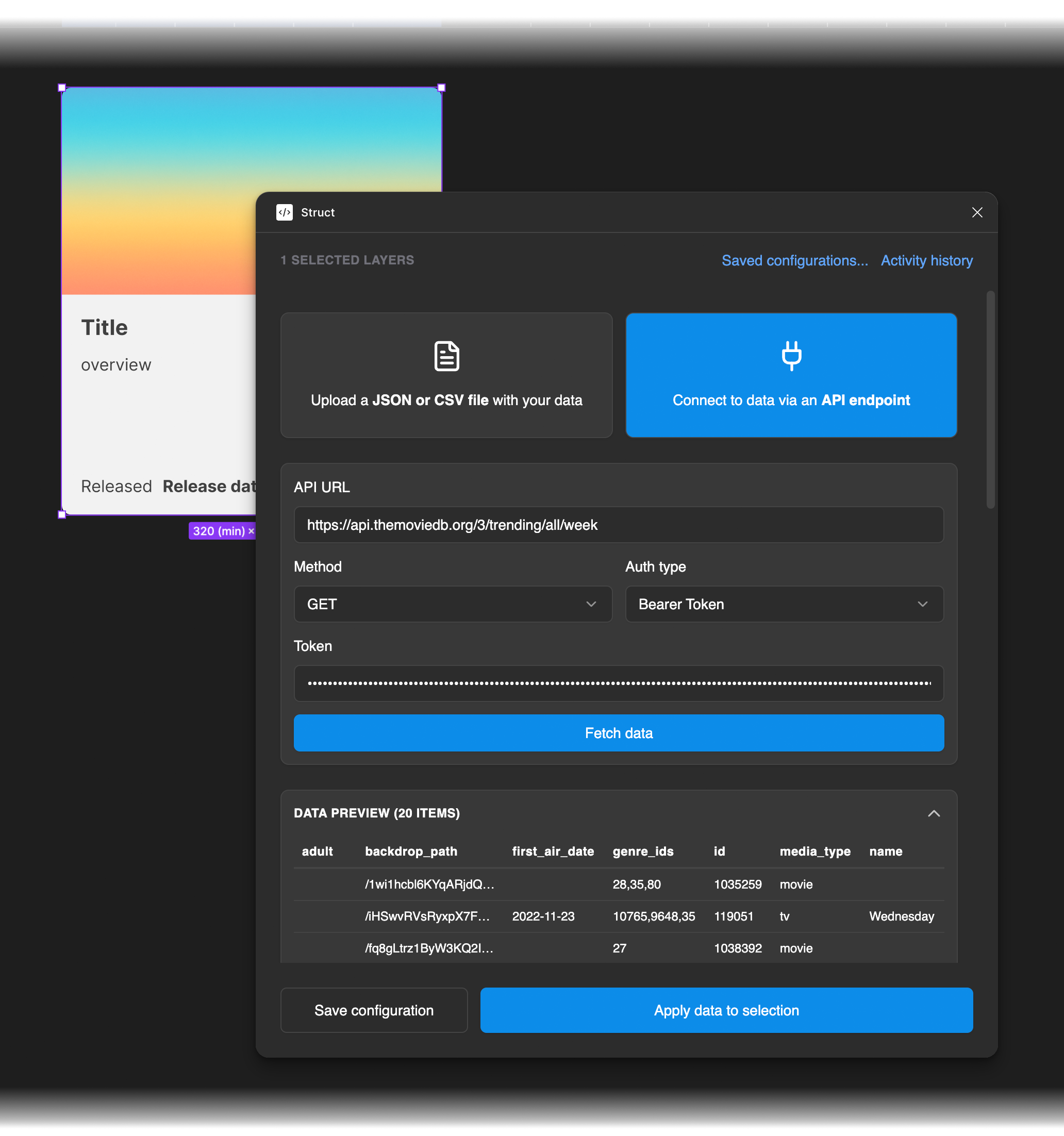The width and height of the screenshot is (1064, 1136).
Task: Click the API URL input field
Action: coord(618,525)
